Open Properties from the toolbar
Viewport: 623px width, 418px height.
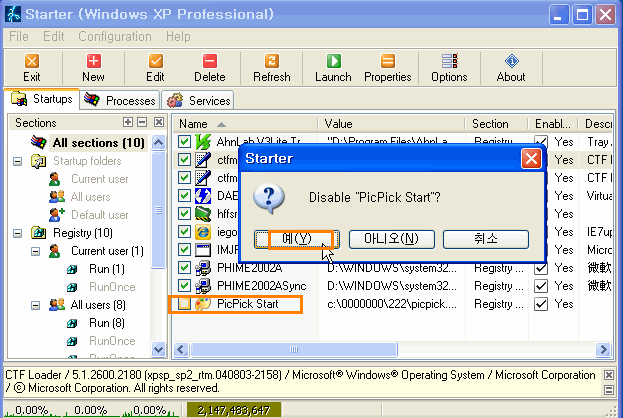click(x=388, y=68)
